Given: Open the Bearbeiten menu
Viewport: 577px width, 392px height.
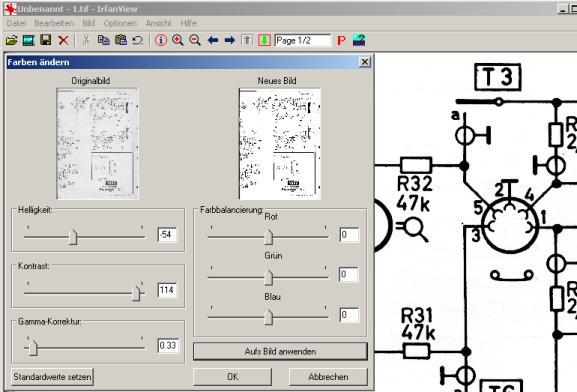Looking at the screenshot, I should (54, 23).
